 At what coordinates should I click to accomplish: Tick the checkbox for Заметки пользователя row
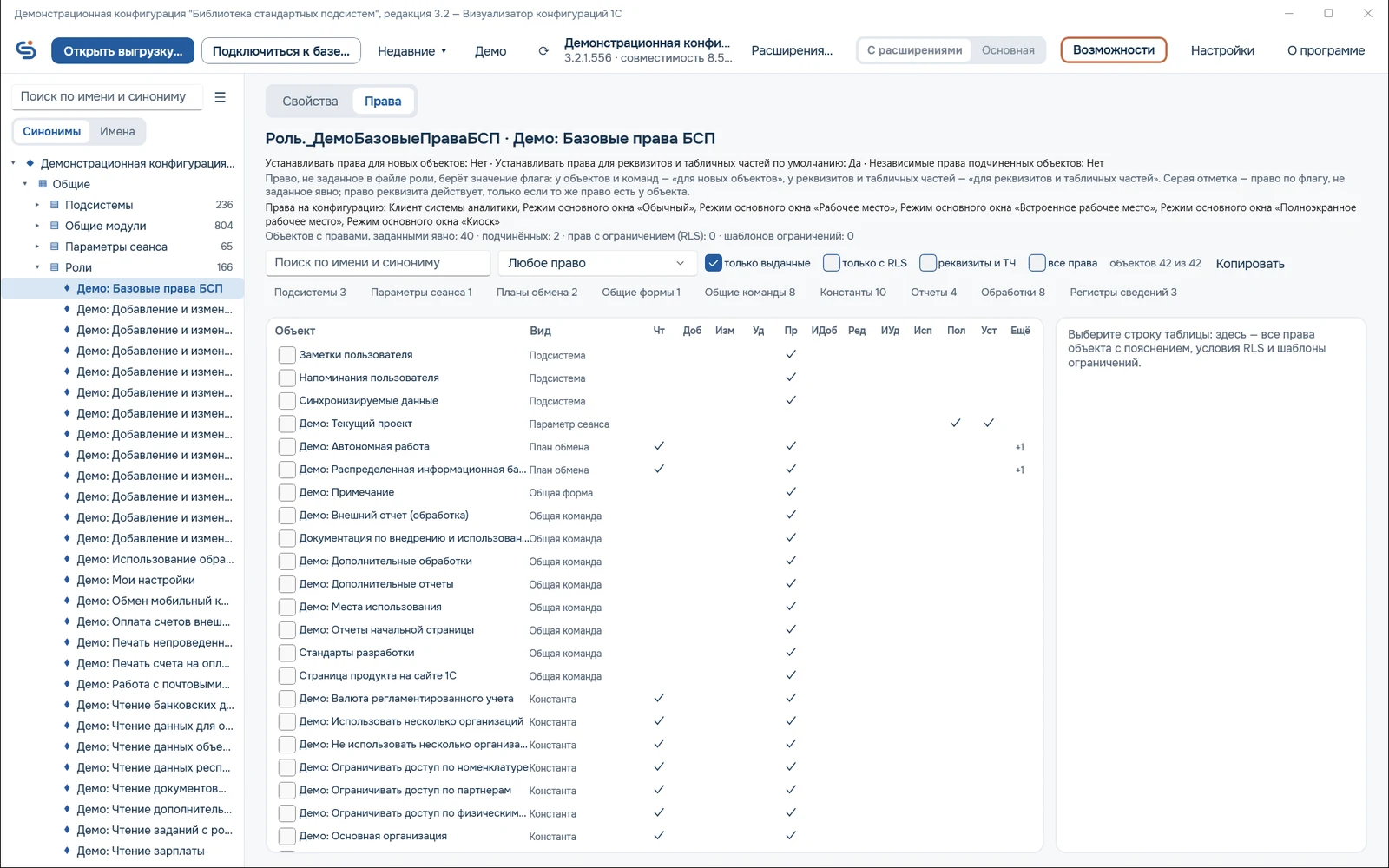286,355
